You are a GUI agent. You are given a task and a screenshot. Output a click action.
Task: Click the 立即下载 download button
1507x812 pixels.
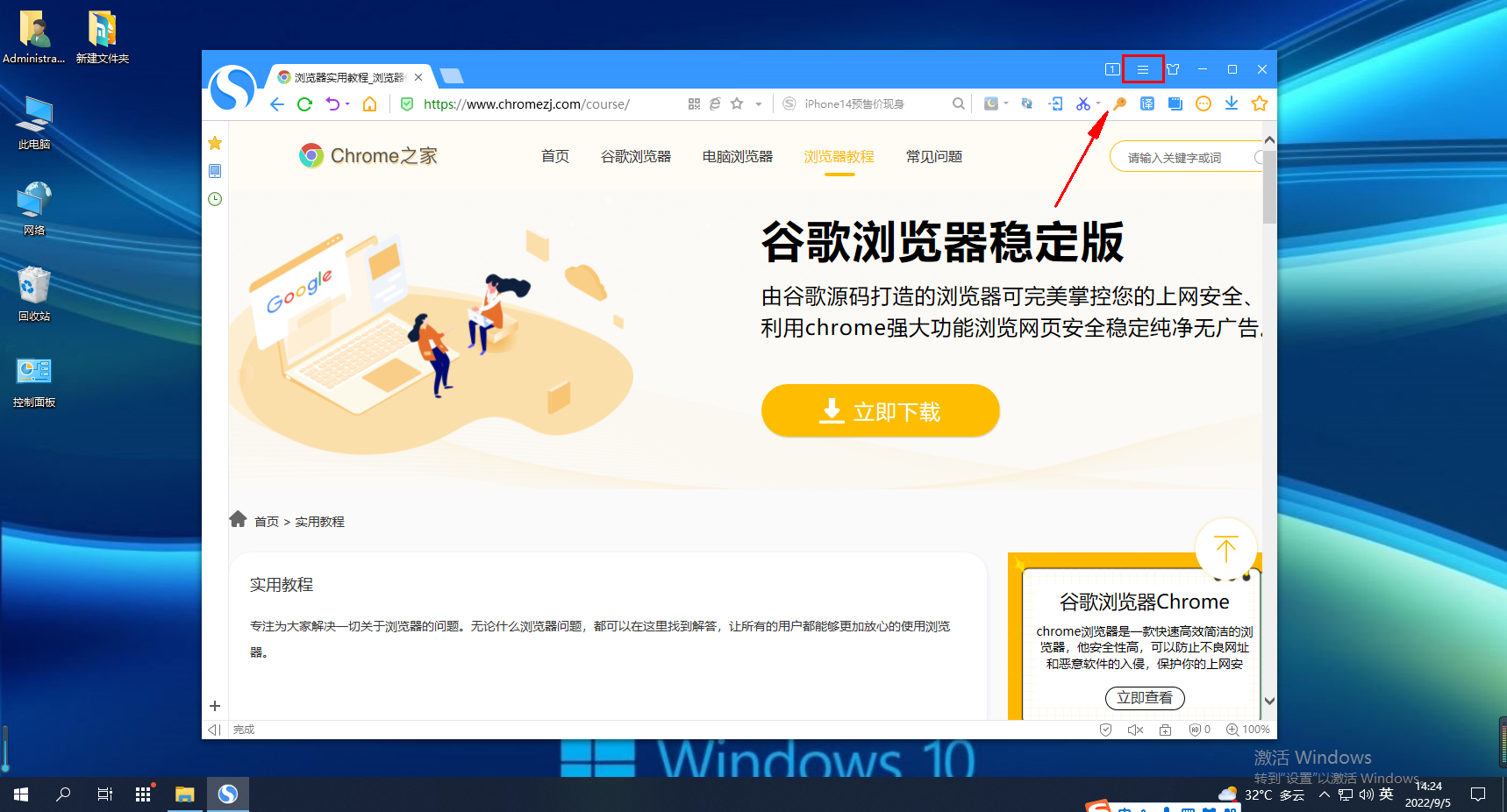881,410
